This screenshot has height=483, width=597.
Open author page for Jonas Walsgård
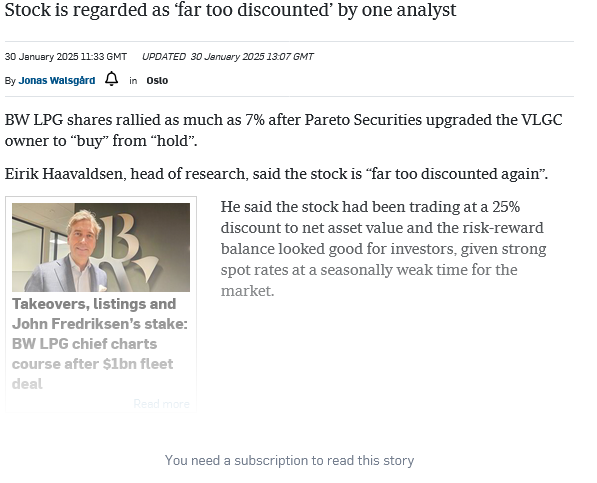pos(57,81)
